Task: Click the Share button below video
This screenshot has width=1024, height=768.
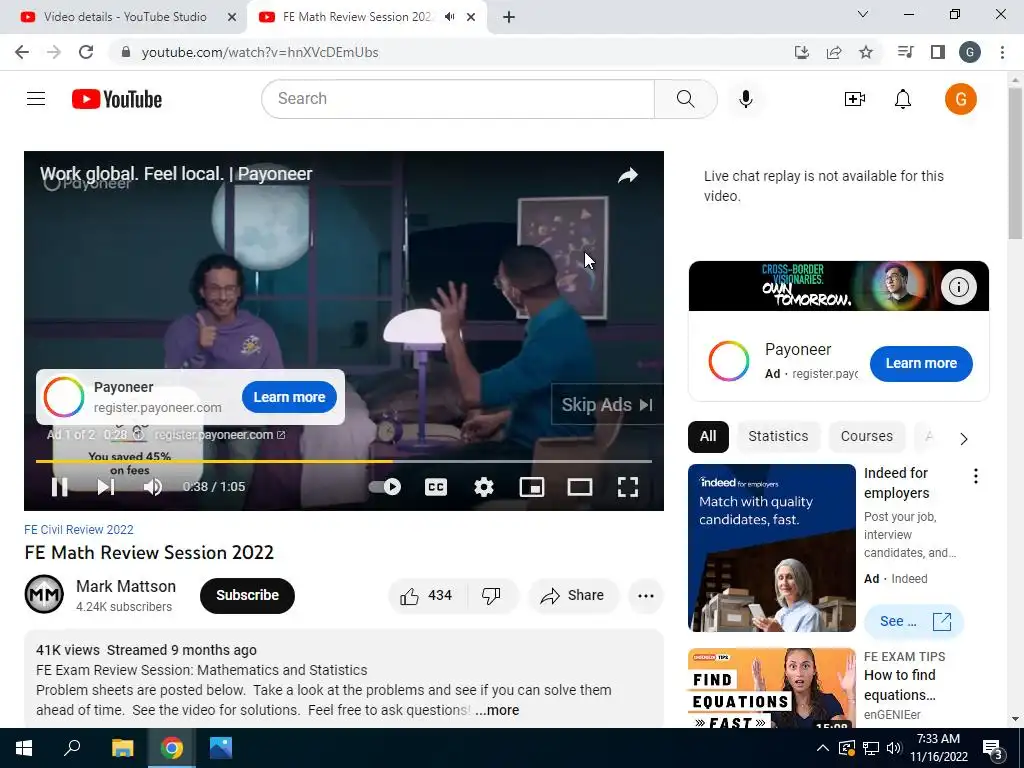Action: [573, 596]
